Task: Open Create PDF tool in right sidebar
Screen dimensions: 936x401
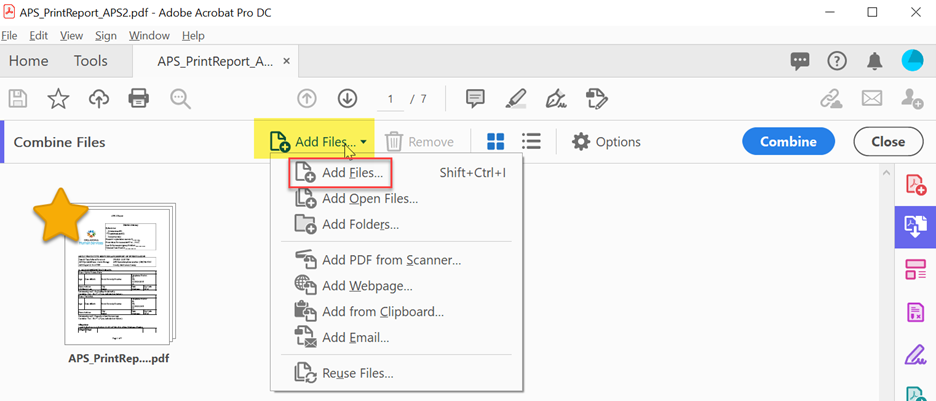Action: pos(916,184)
